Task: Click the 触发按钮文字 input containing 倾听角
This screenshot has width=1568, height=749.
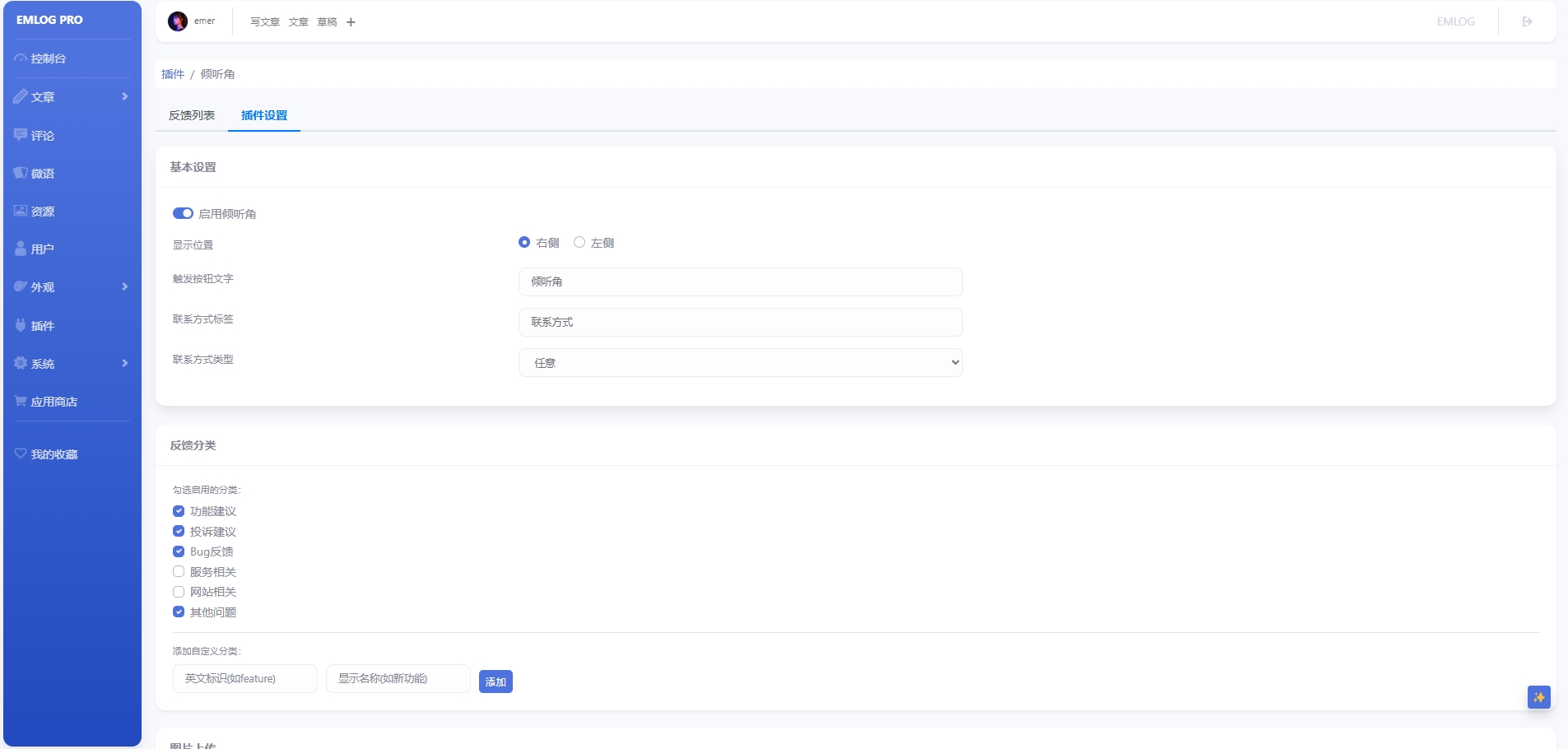Action: [x=741, y=281]
